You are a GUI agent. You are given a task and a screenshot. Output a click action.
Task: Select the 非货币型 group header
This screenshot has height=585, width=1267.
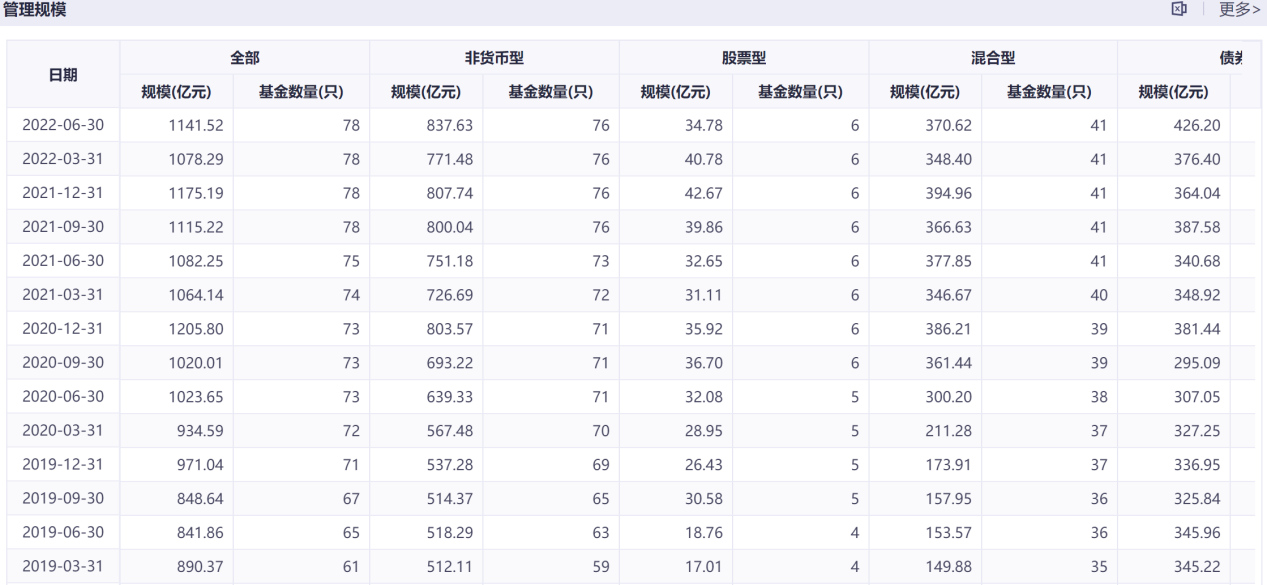click(x=494, y=58)
